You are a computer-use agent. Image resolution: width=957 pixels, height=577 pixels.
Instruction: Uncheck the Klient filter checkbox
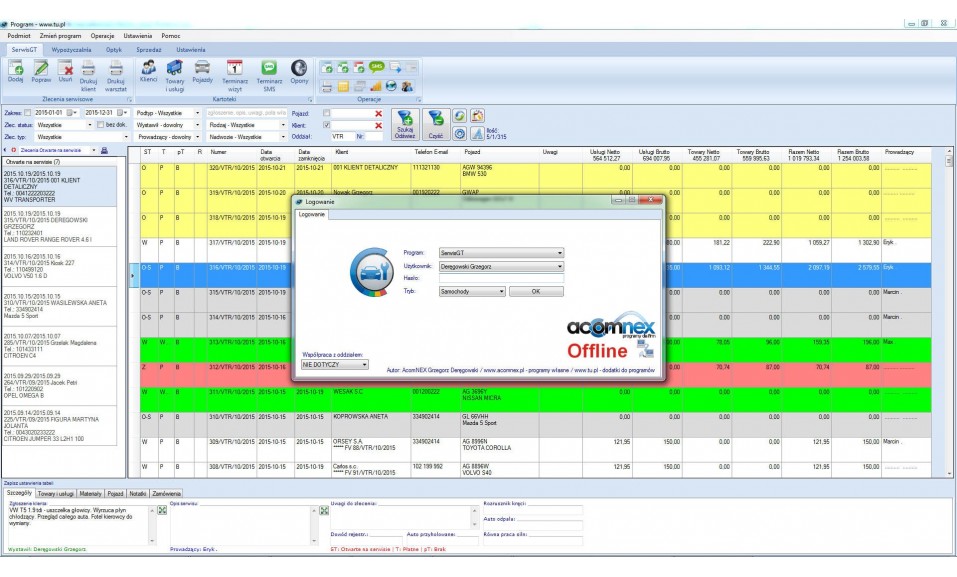(327, 125)
